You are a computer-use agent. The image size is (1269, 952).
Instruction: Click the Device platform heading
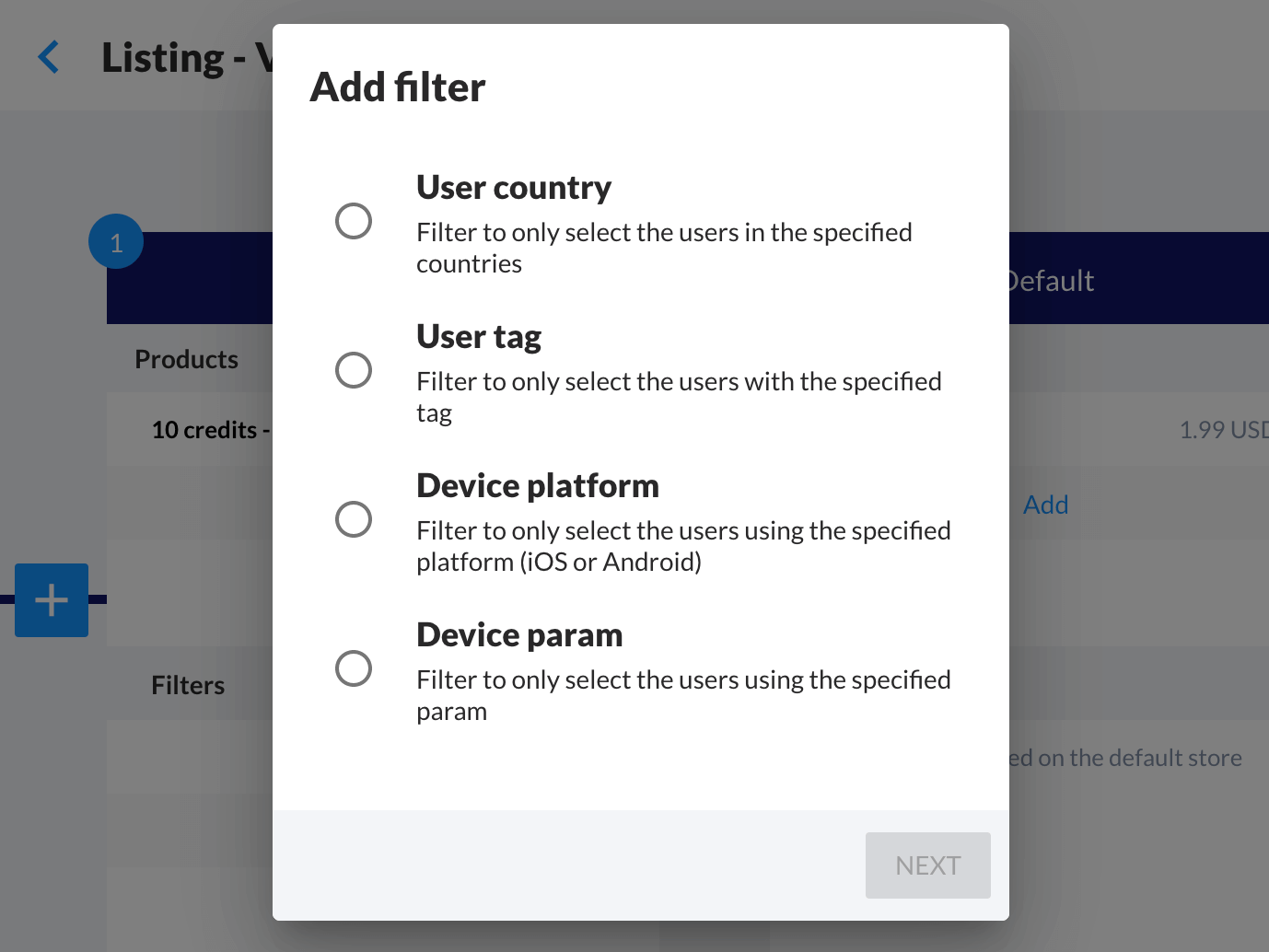click(538, 486)
